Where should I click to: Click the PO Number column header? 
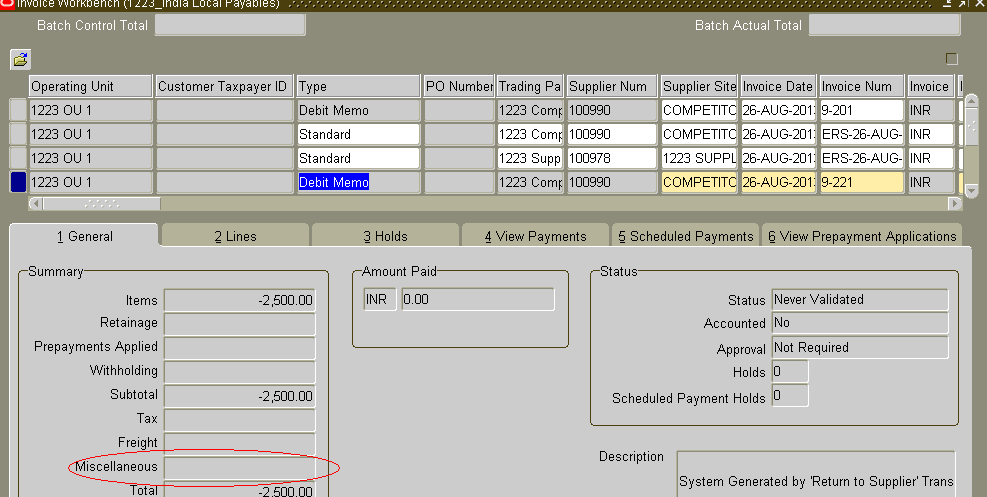(459, 86)
